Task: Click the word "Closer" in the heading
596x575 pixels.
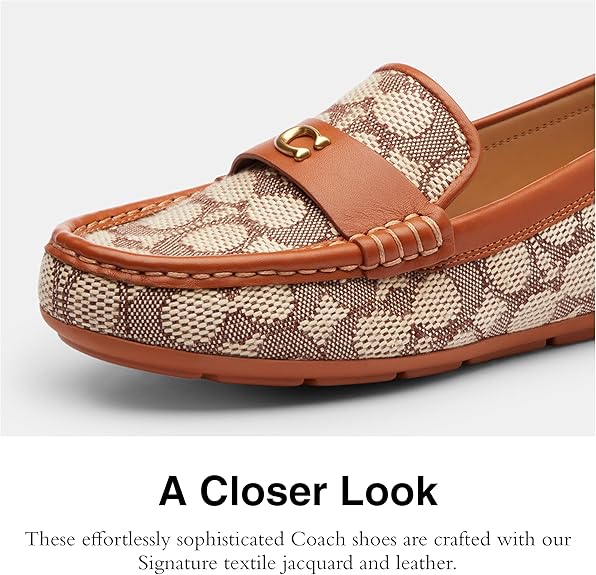Action: click(x=263, y=491)
